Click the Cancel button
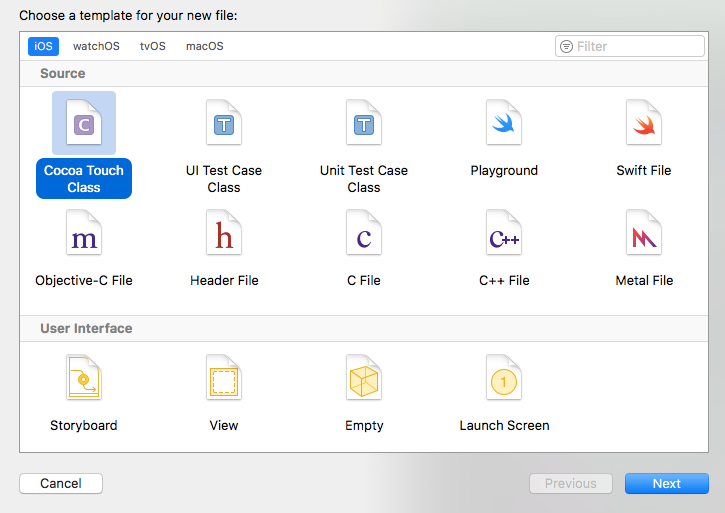The height and width of the screenshot is (513, 725). click(x=61, y=483)
